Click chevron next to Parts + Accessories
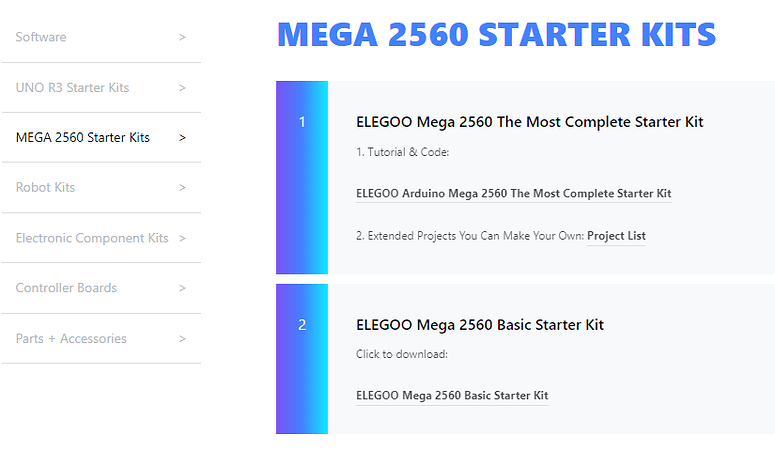 [182, 338]
